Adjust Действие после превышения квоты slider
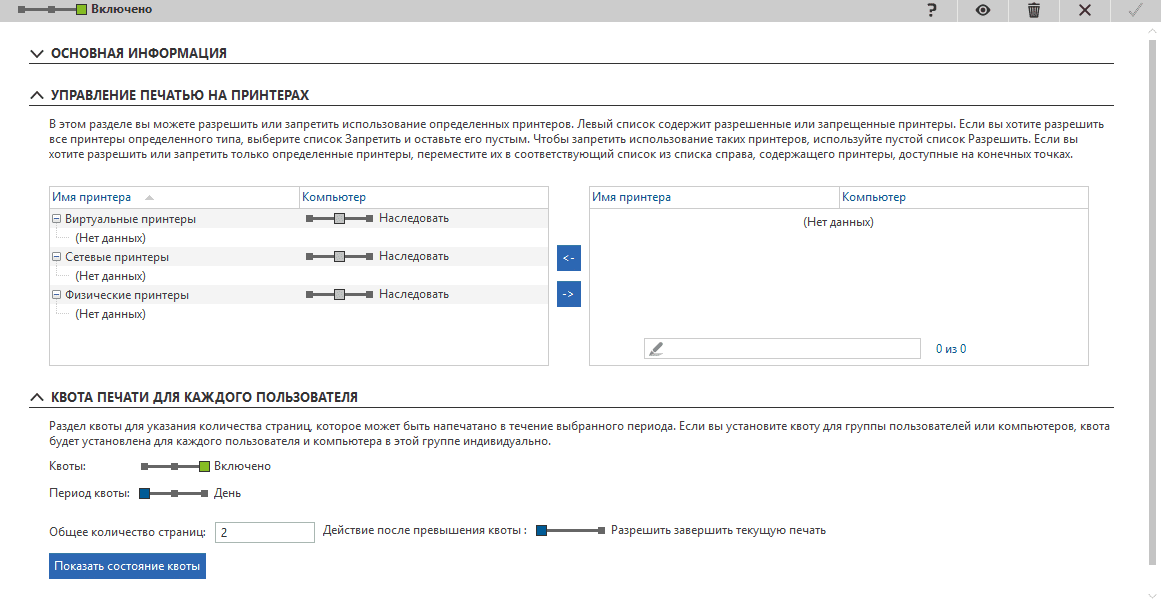1161x605 pixels. pos(571,530)
